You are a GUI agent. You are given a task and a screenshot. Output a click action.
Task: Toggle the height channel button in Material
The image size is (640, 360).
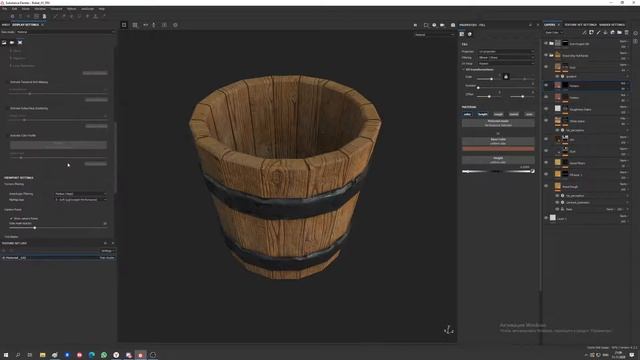click(x=483, y=114)
